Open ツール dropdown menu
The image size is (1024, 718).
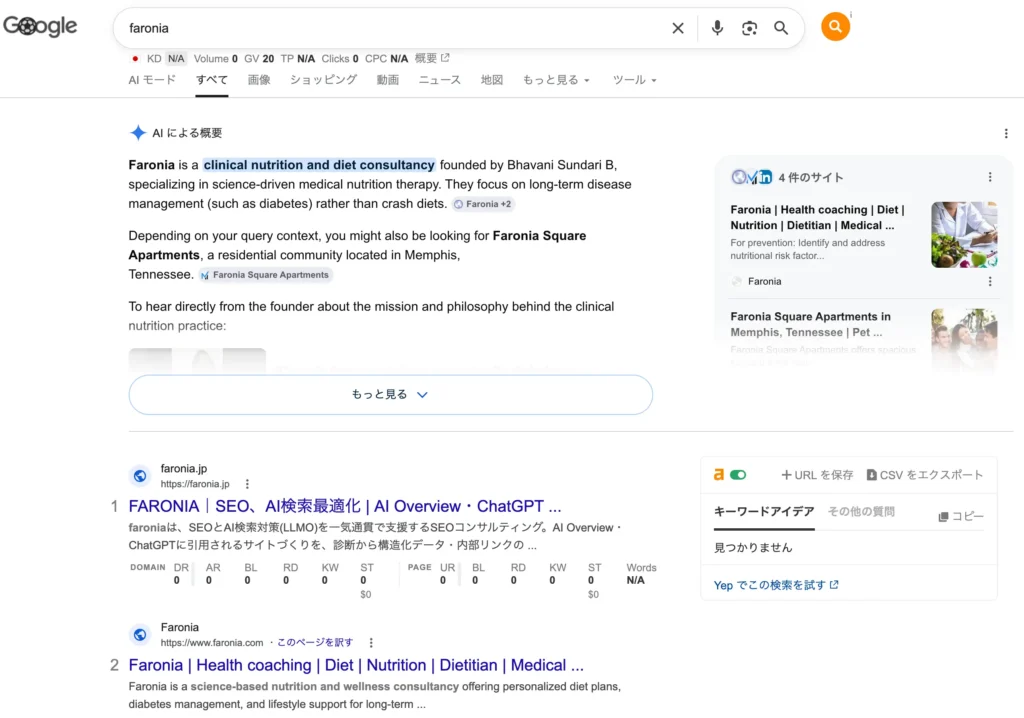(634, 80)
